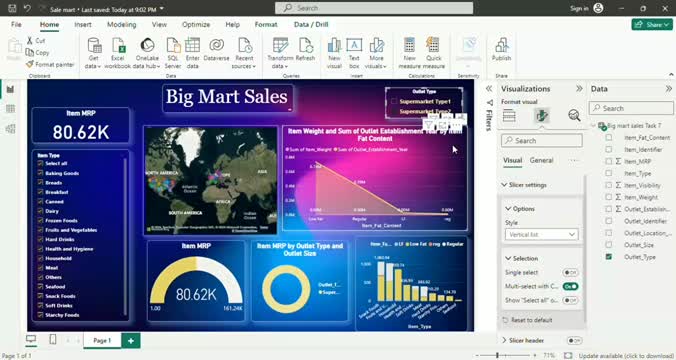
Task: Add a new page with plus button
Action: 131,341
